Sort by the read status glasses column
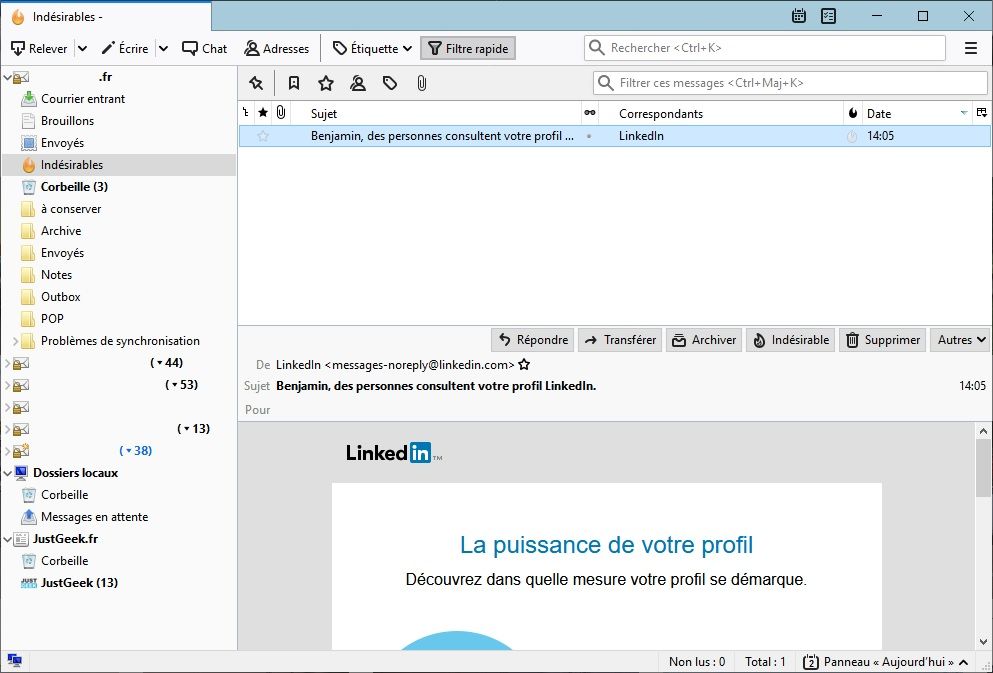Image resolution: width=993 pixels, height=673 pixels. [590, 113]
